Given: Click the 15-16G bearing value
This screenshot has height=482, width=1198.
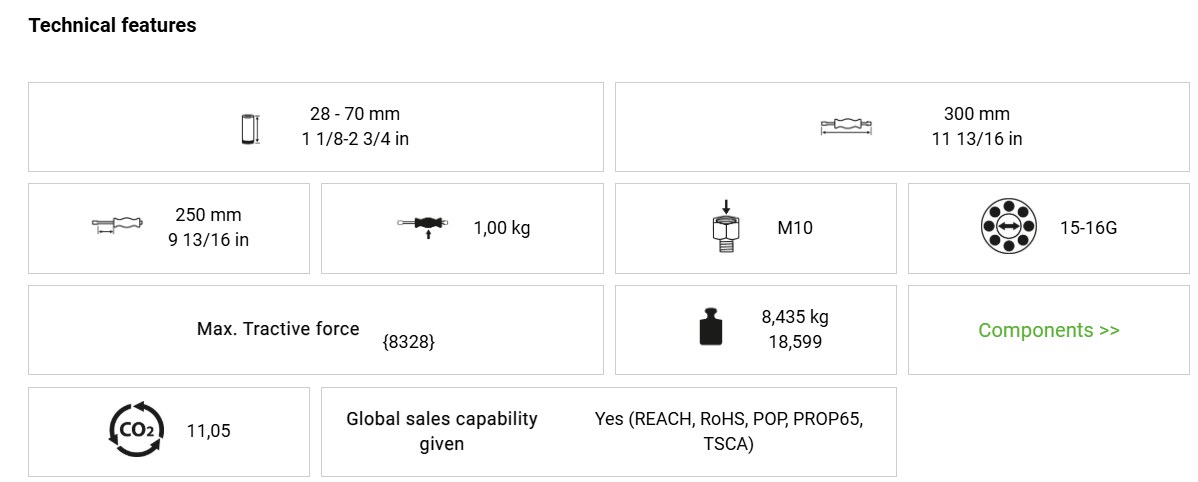Looking at the screenshot, I should pos(1088,228).
